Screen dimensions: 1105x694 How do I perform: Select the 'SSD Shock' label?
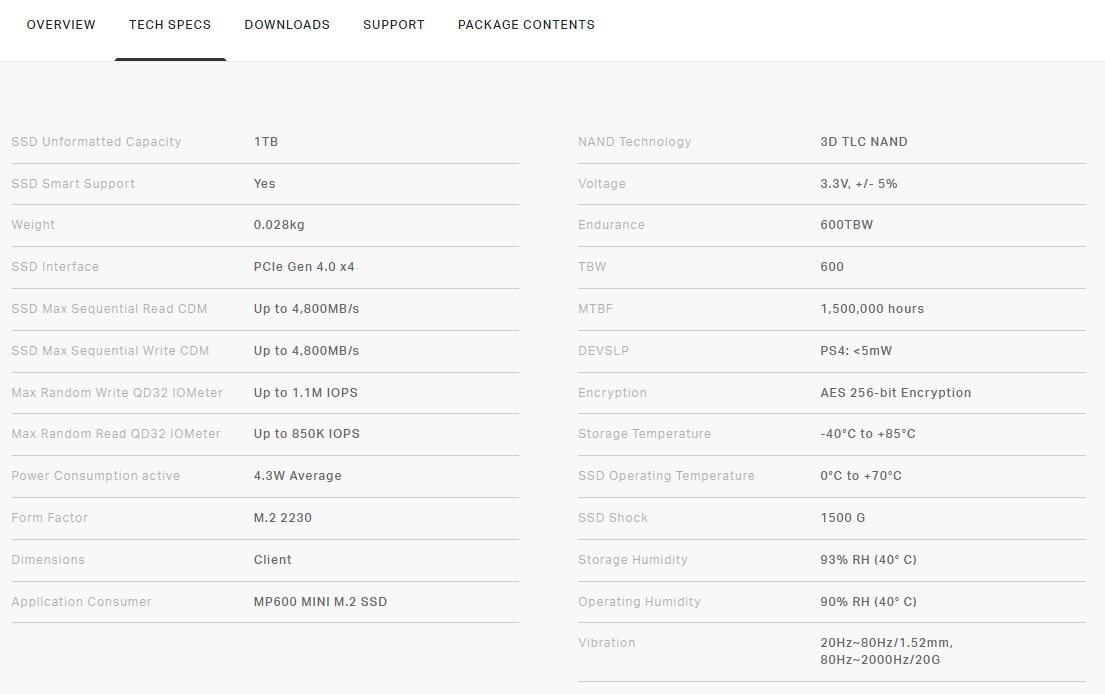tap(612, 518)
